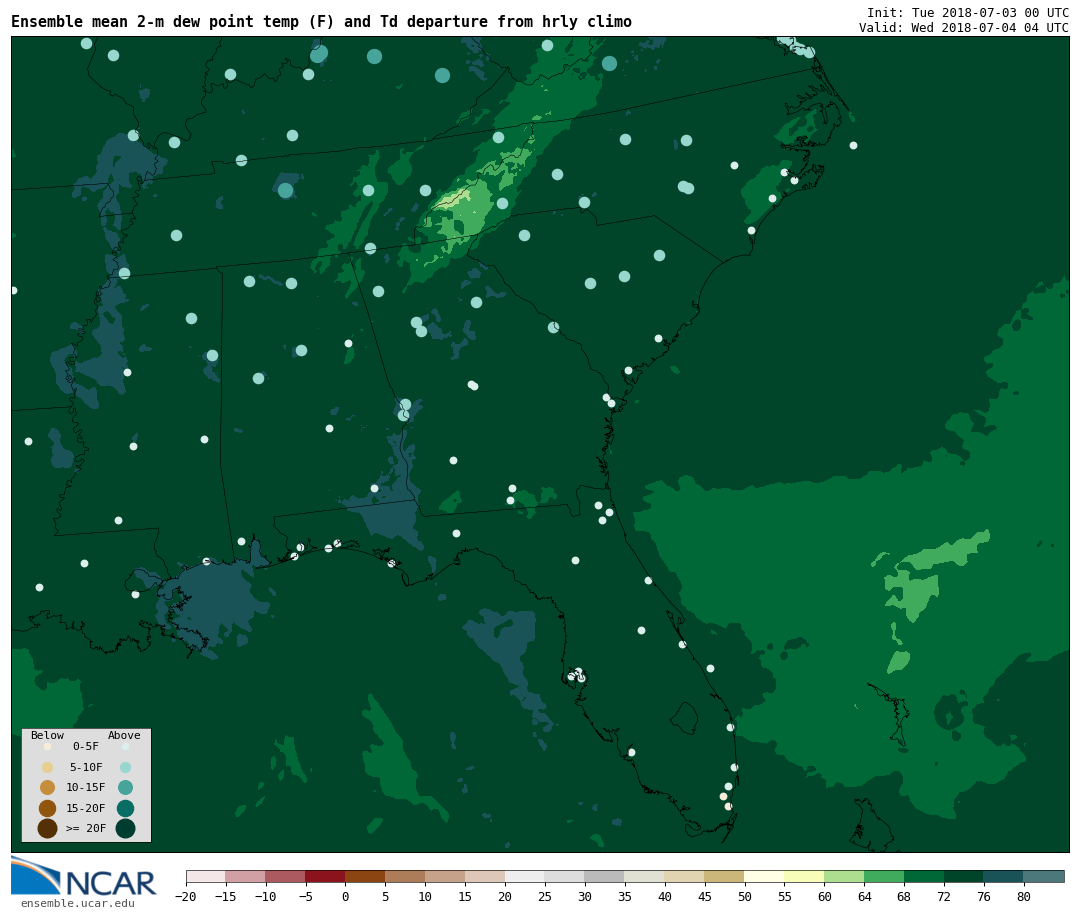Click the "Above" legend column header
Screen dimensions: 1080x915
tap(124, 735)
